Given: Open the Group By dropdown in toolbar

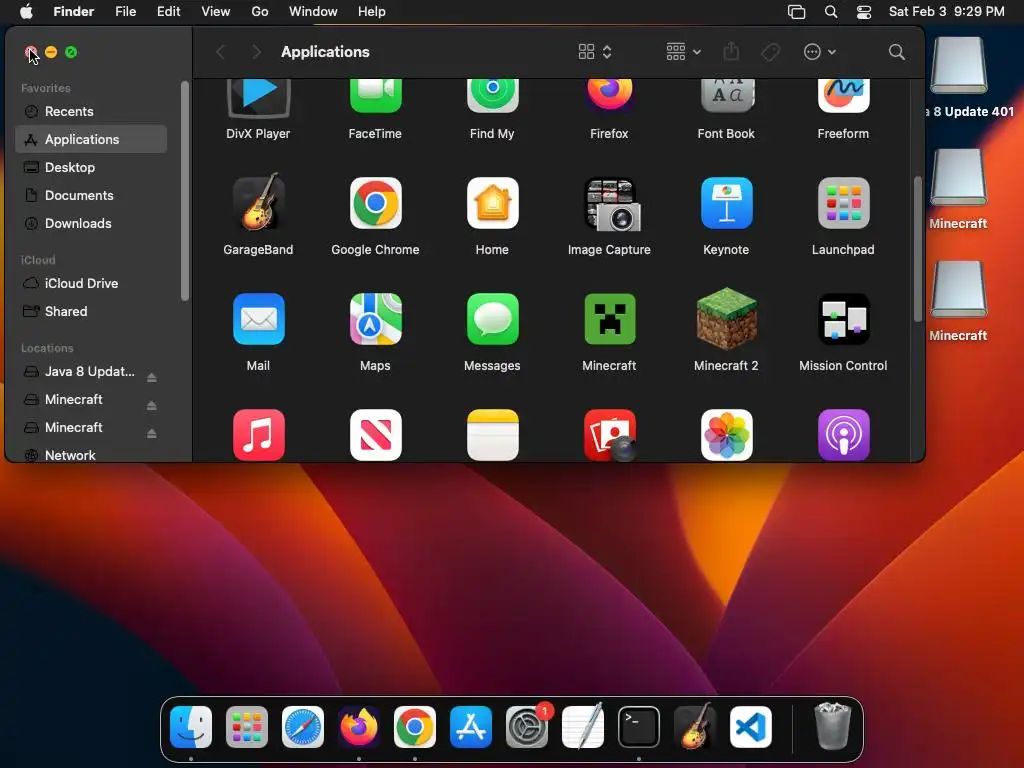Looking at the screenshot, I should (x=683, y=52).
